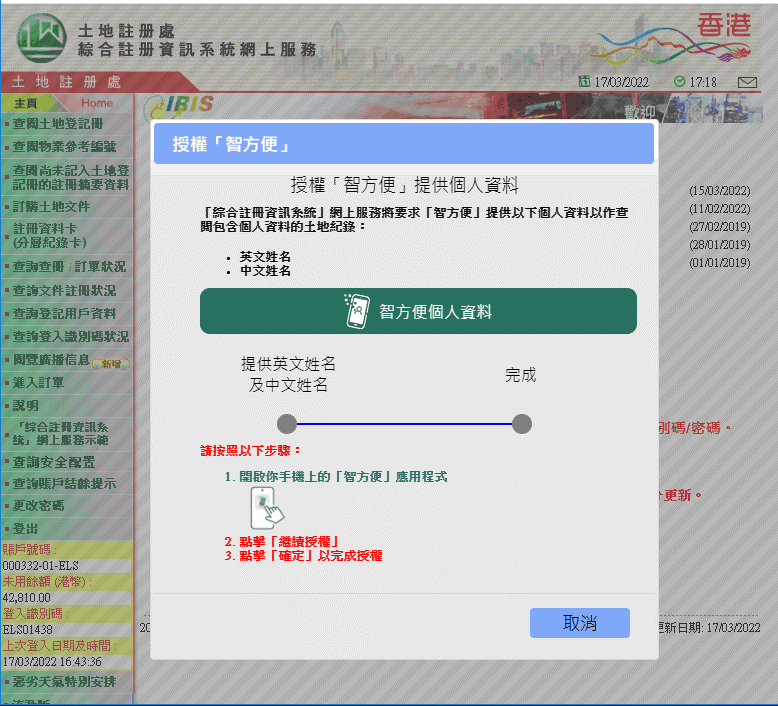Click the date entry (11/02/2022)
The image size is (778, 706).
pos(719,209)
